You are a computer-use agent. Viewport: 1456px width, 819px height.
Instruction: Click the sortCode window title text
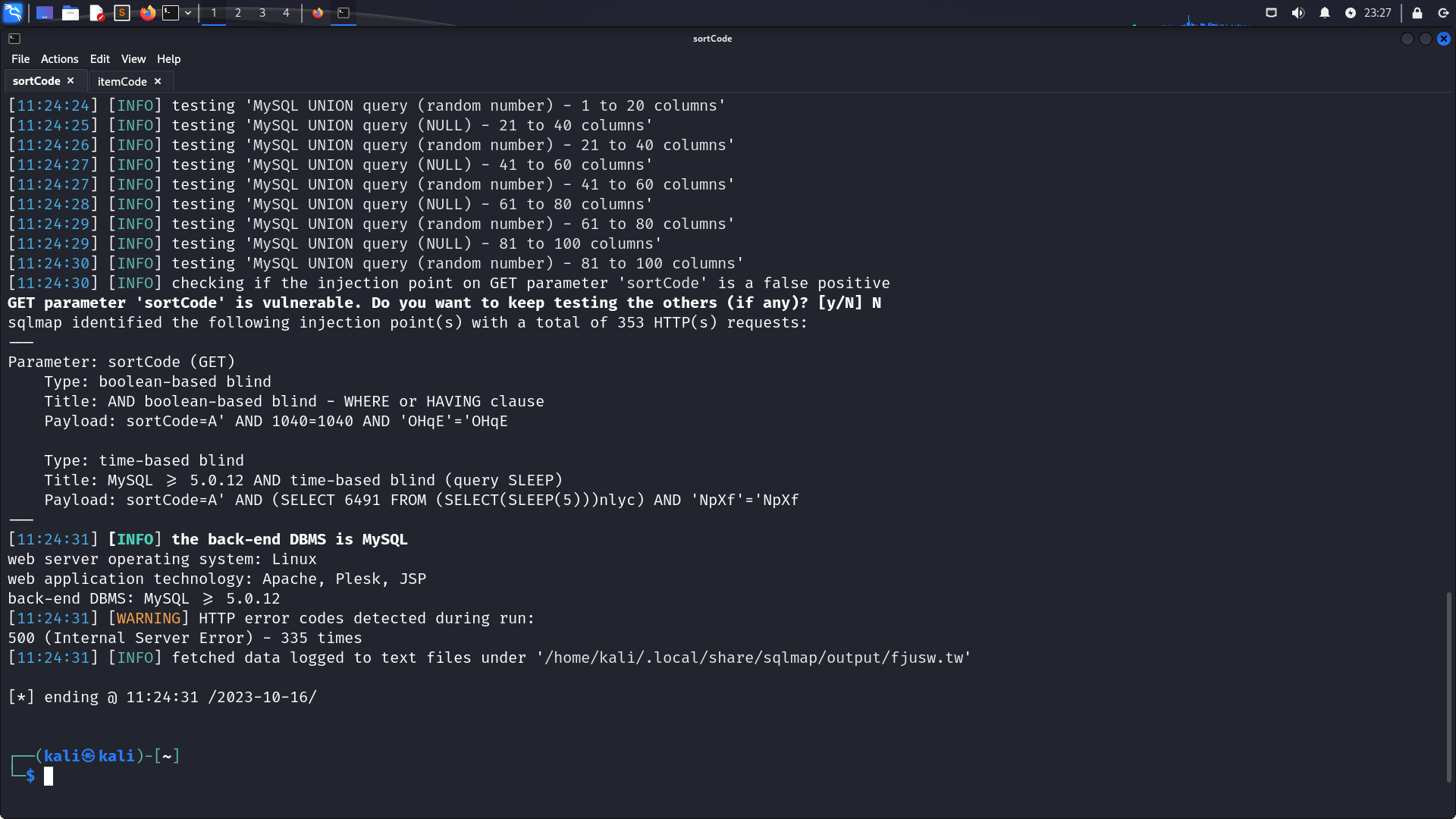(713, 39)
